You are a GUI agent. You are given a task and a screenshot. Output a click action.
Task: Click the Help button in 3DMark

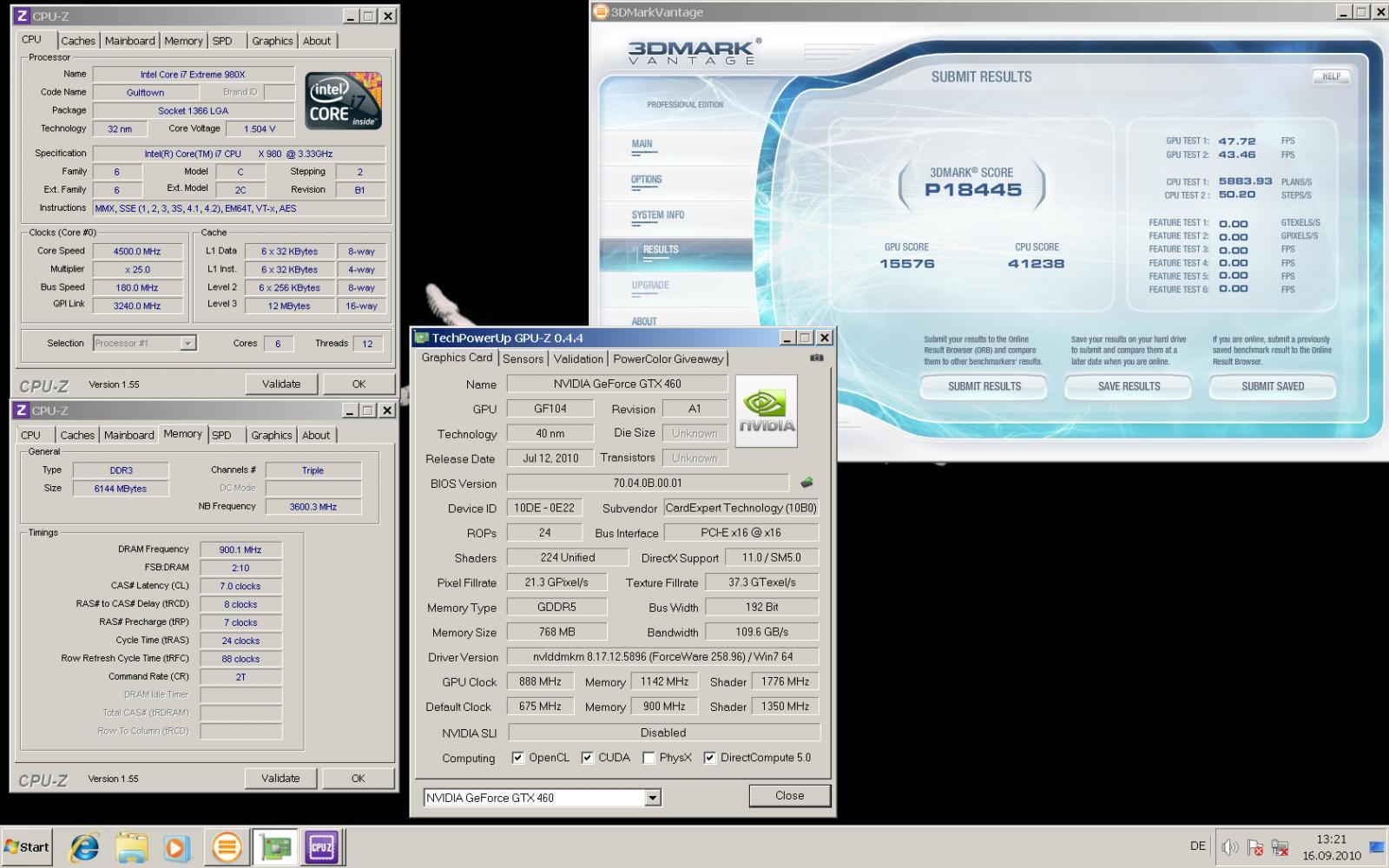(1331, 76)
